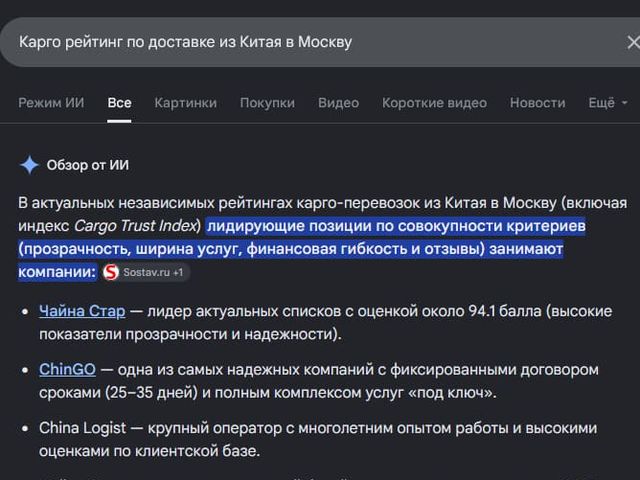The image size is (640, 480).
Task: Switch to Короткие видео tab
Action: click(434, 102)
